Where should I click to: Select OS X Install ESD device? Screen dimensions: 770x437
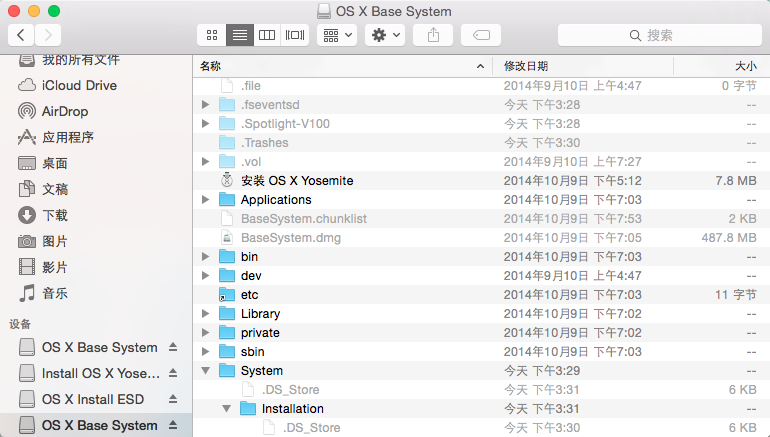(96, 399)
